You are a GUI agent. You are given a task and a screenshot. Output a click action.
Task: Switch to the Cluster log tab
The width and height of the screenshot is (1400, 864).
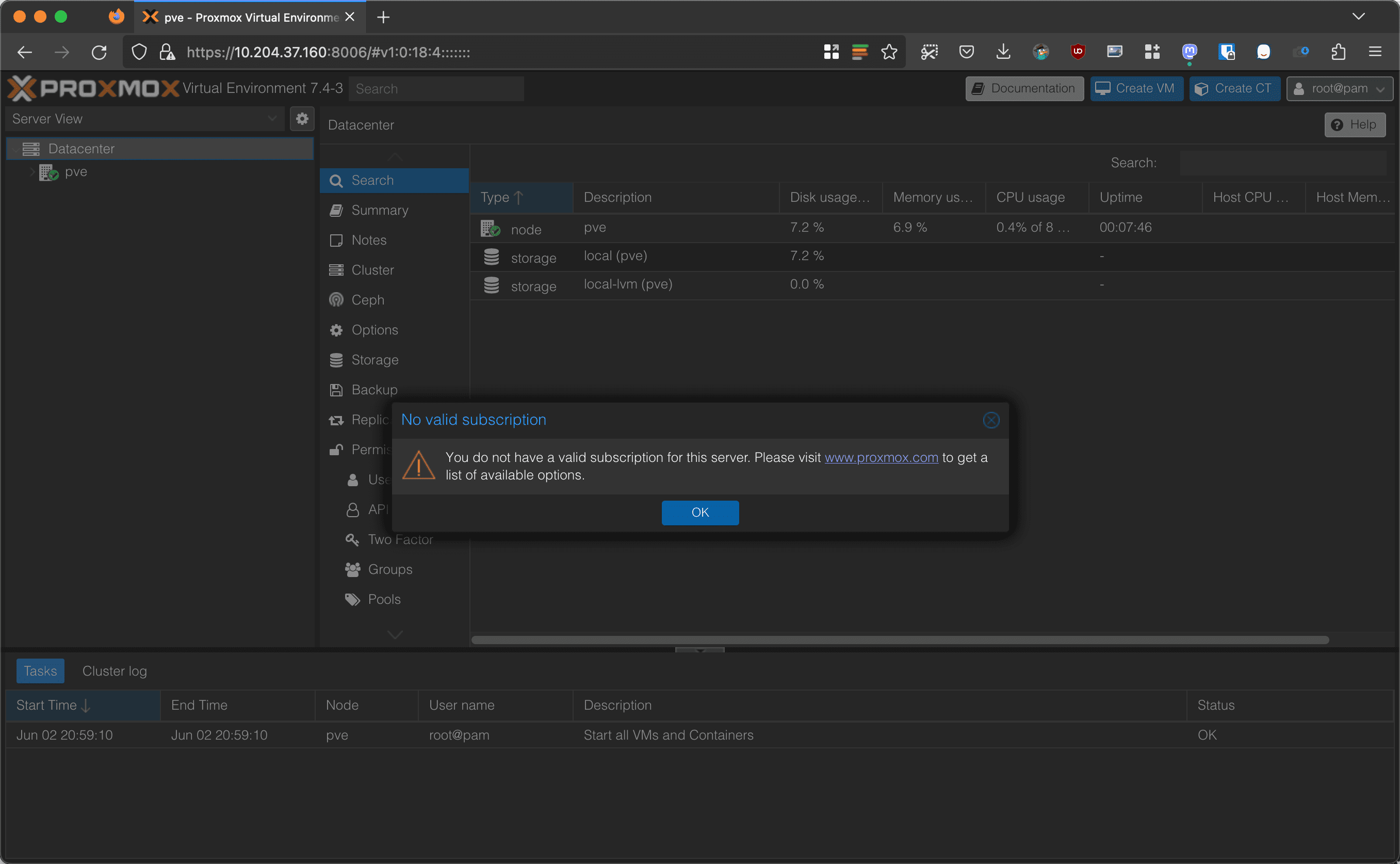(114, 671)
